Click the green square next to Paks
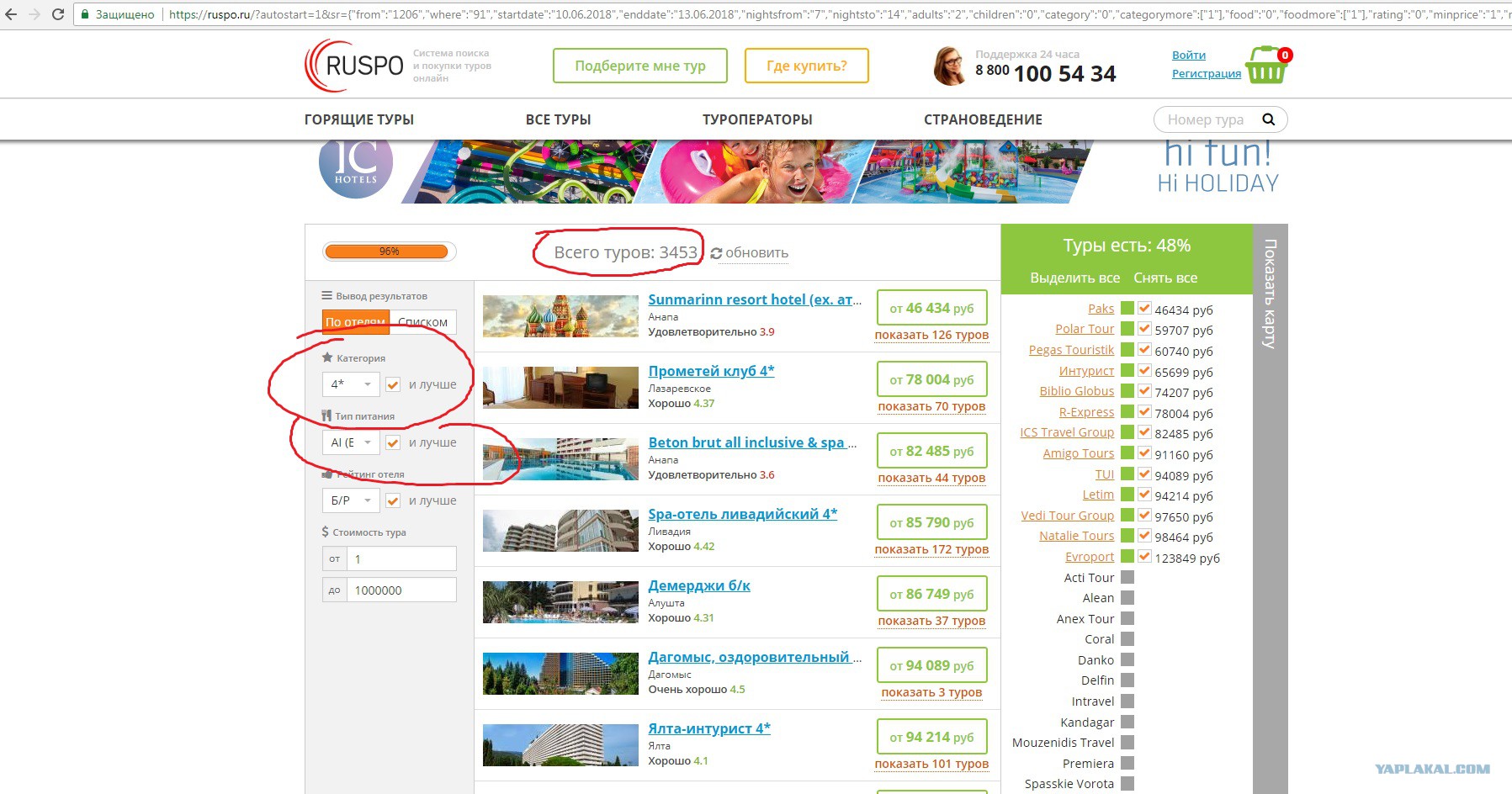 tap(1127, 309)
